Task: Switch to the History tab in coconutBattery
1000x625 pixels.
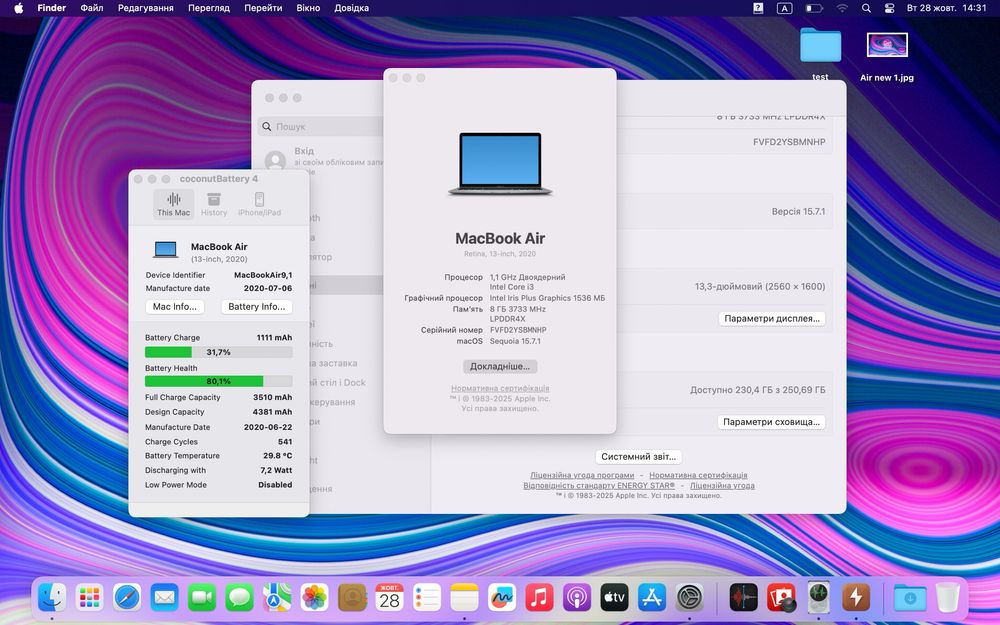Action: click(x=214, y=204)
